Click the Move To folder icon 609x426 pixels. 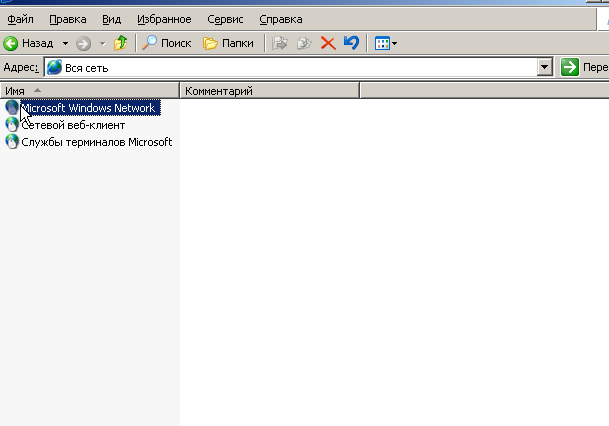(x=280, y=43)
